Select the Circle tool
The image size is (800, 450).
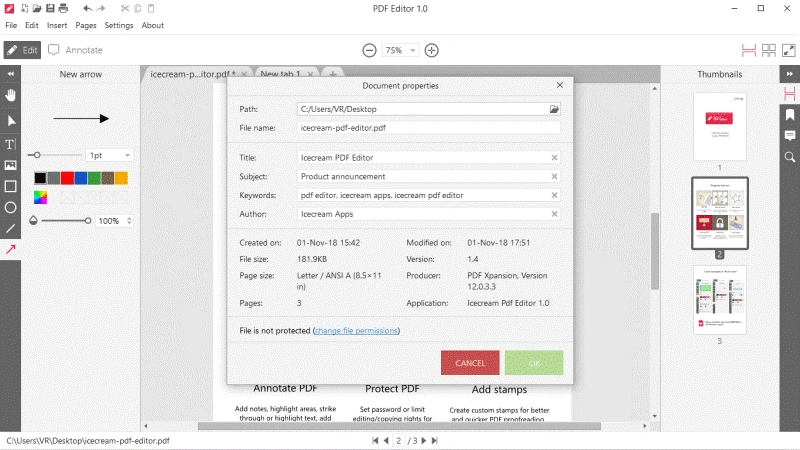(x=10, y=208)
